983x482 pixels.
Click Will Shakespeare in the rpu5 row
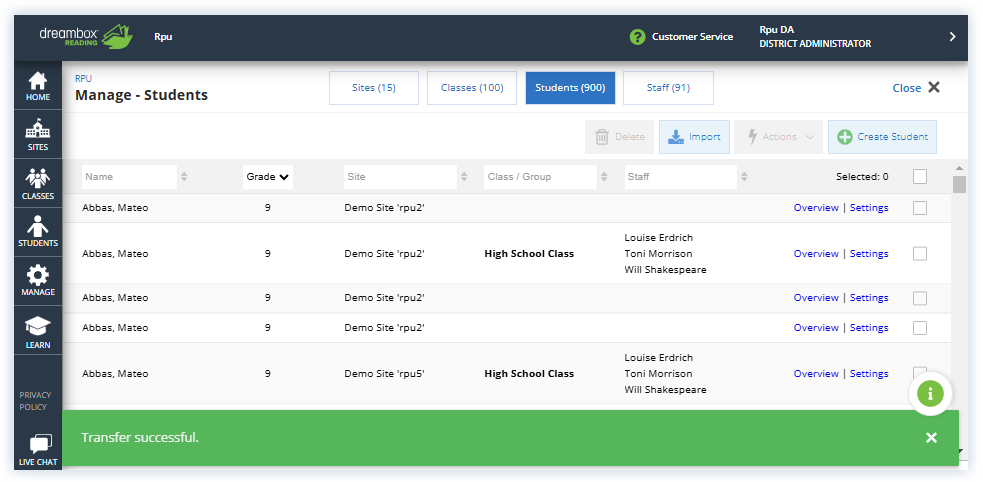[665, 390]
